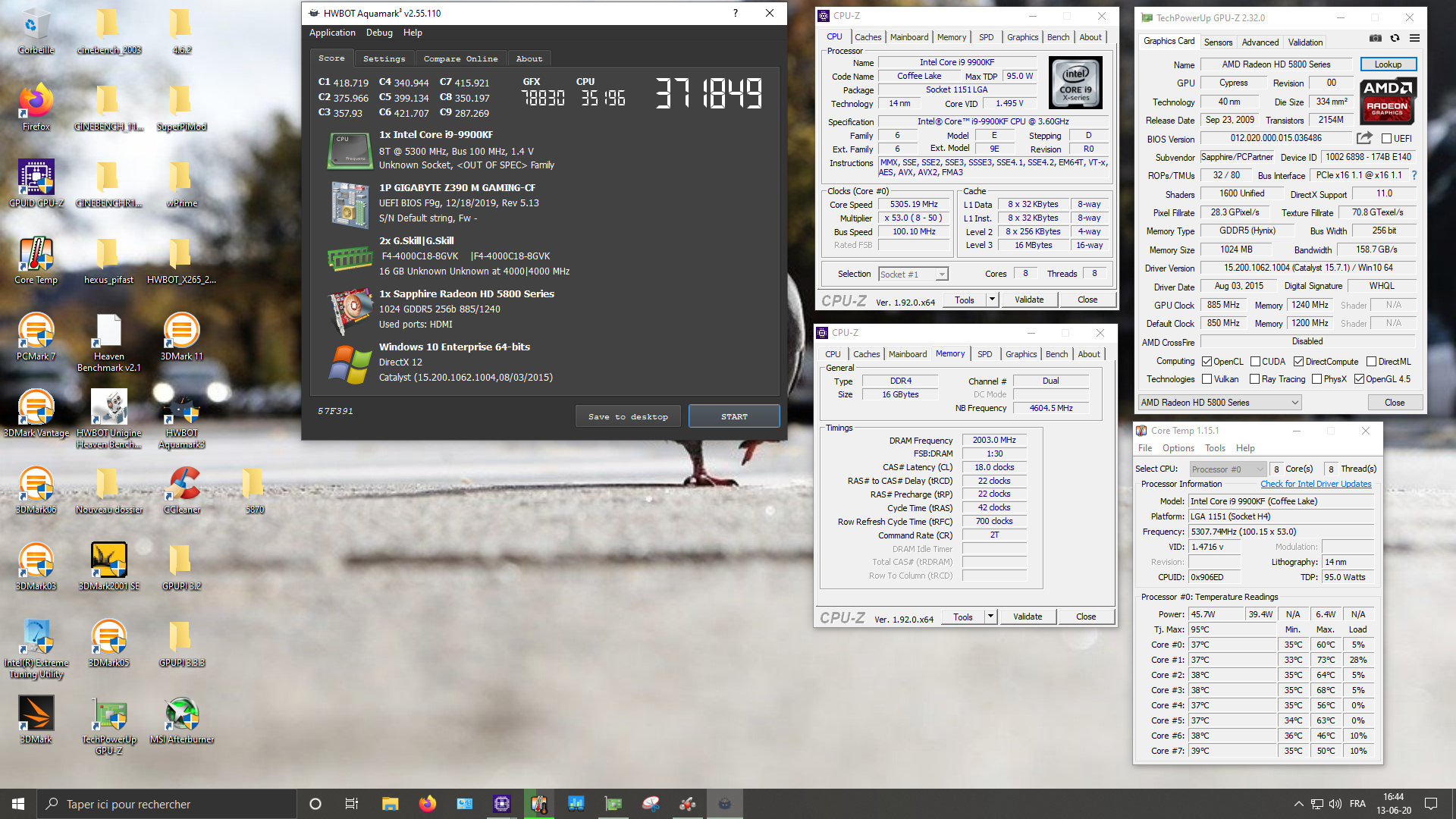Launch the 3DMark 11 desktop shortcut
This screenshot has height=819, width=1456.
click(181, 337)
